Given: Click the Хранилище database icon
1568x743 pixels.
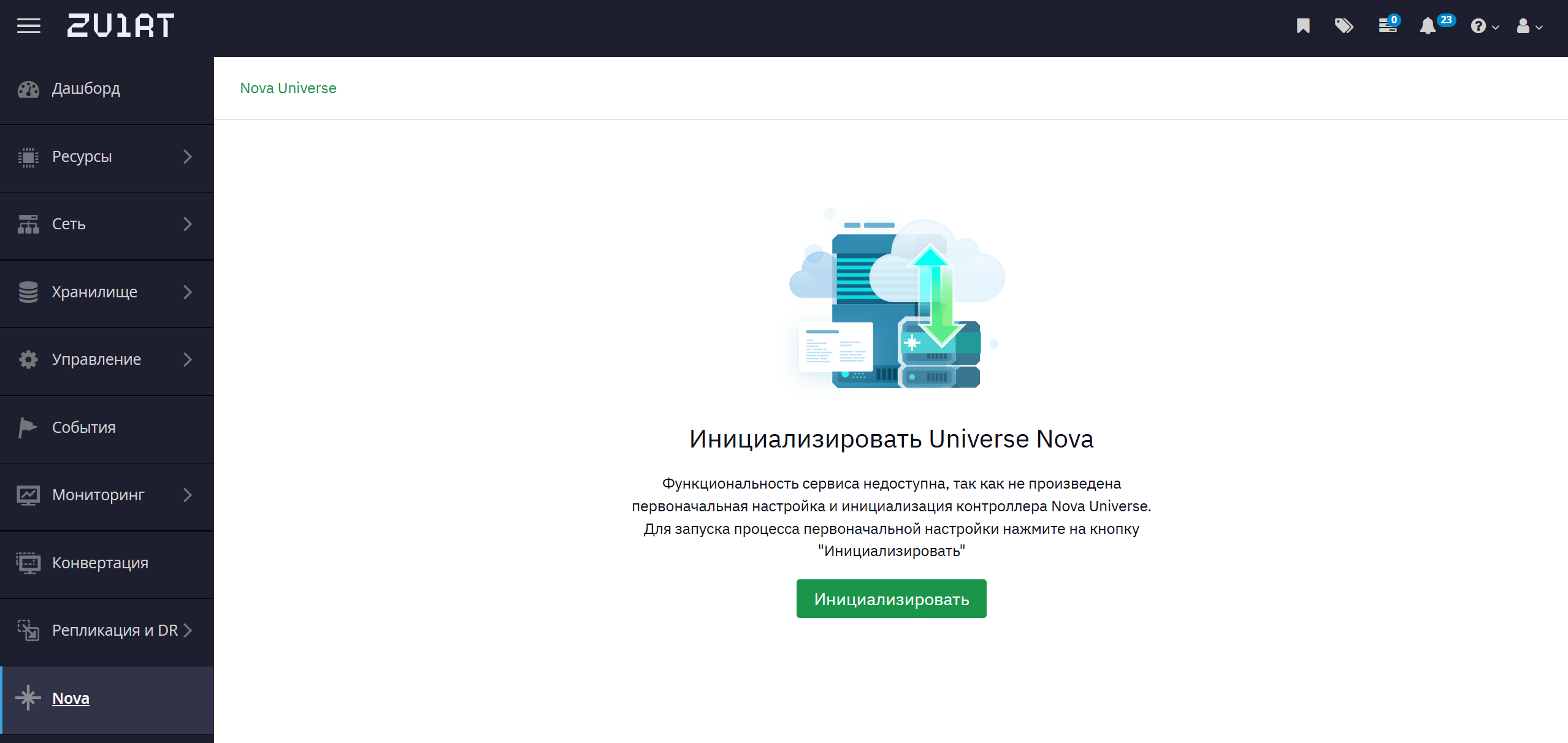Looking at the screenshot, I should (x=28, y=292).
